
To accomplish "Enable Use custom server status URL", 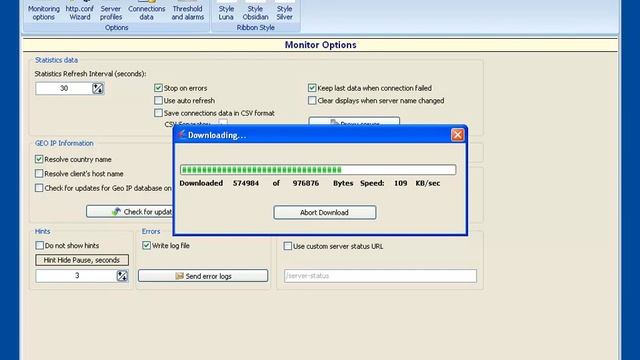I will click(x=287, y=246).
